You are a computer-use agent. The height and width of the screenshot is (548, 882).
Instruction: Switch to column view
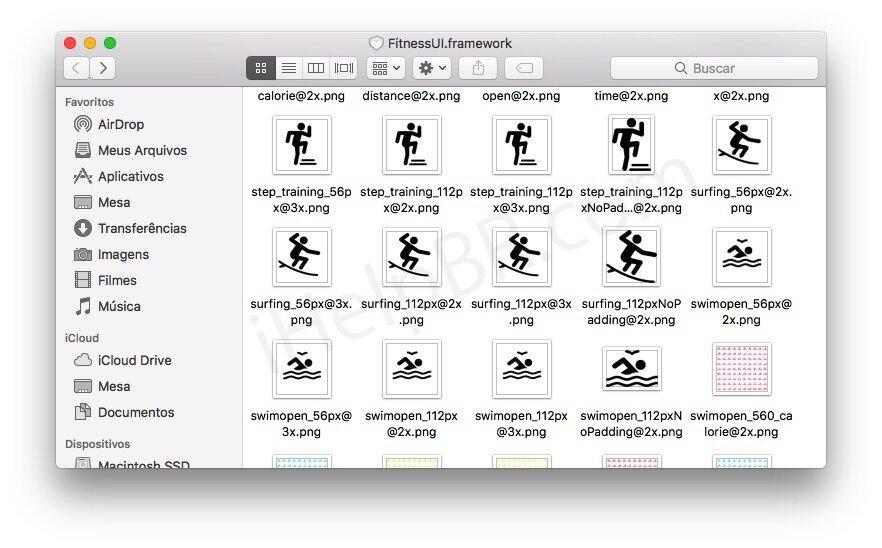click(316, 68)
